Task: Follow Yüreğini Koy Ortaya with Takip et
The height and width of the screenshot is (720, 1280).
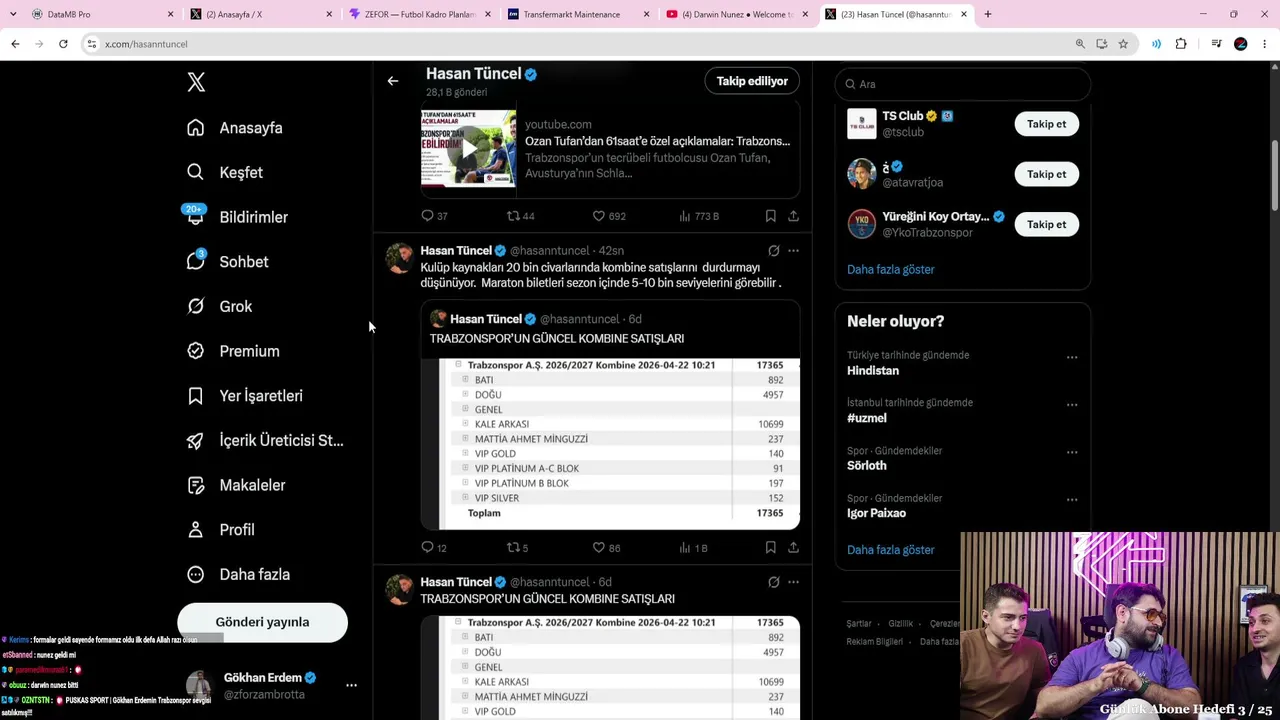Action: 1047,224
